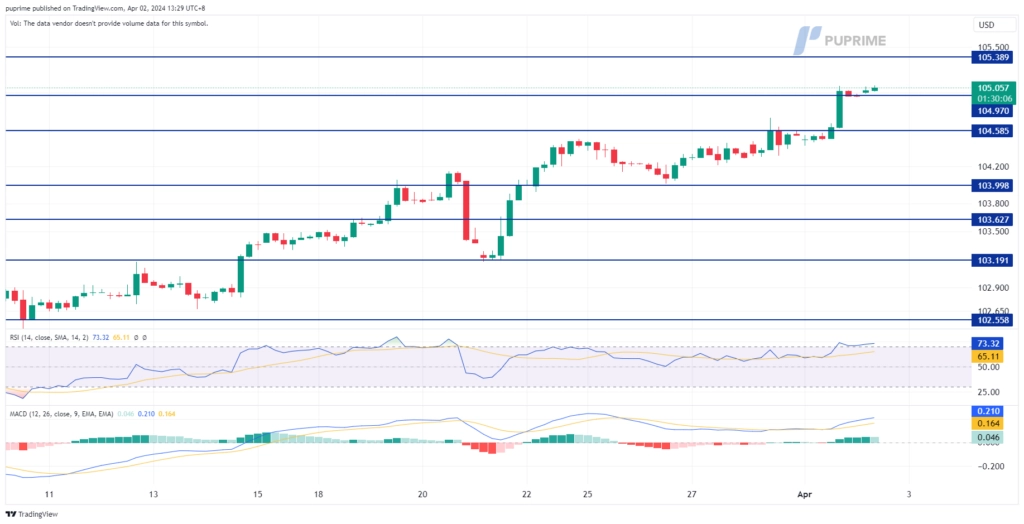
Task: Click the time axis date label 3
Action: tap(908, 494)
